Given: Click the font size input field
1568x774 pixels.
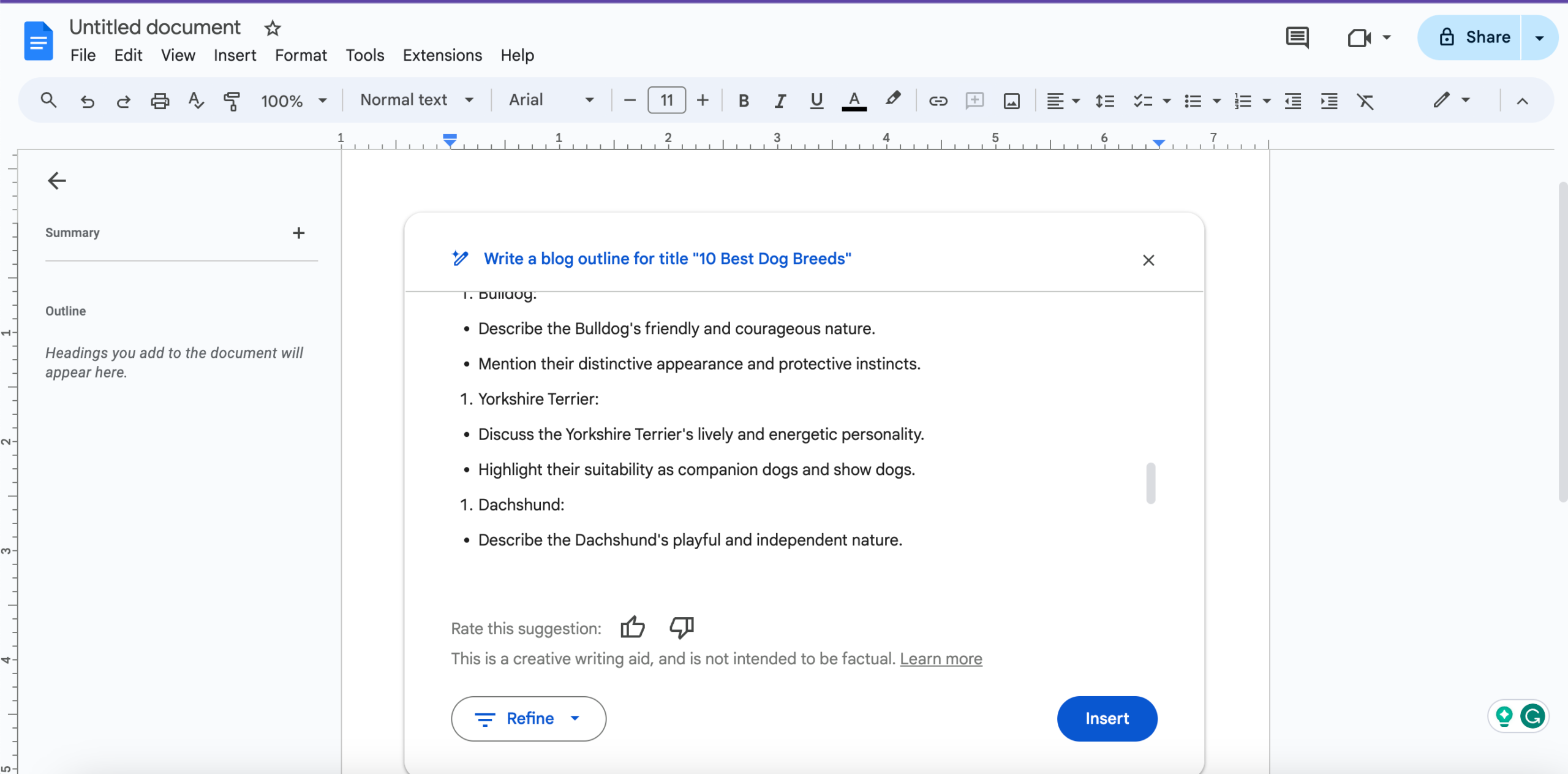Looking at the screenshot, I should pyautogui.click(x=666, y=100).
